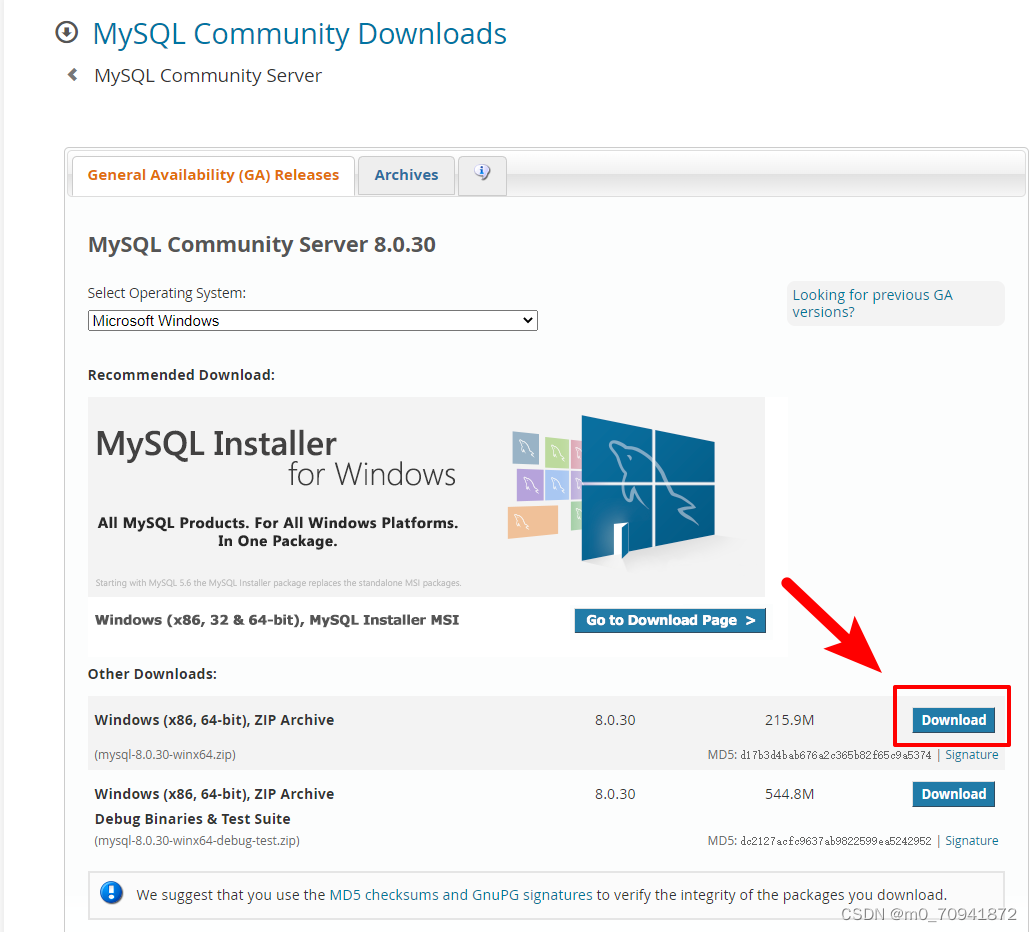Download the Debug Binaries & Test Suite archive
This screenshot has height=932, width=1032.
pos(953,794)
